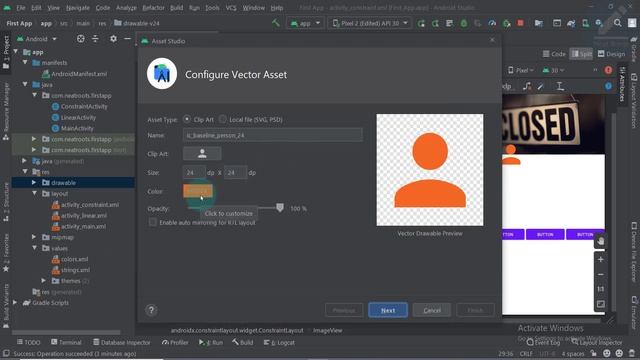Open the AVD Manager phone icon

[x=585, y=23]
